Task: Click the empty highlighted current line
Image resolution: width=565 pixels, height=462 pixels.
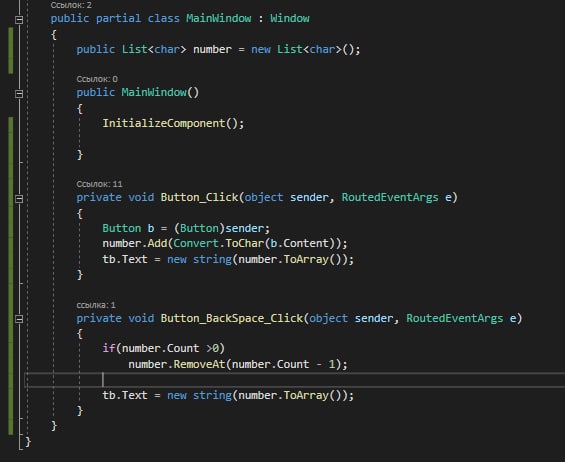Action: pos(295,380)
